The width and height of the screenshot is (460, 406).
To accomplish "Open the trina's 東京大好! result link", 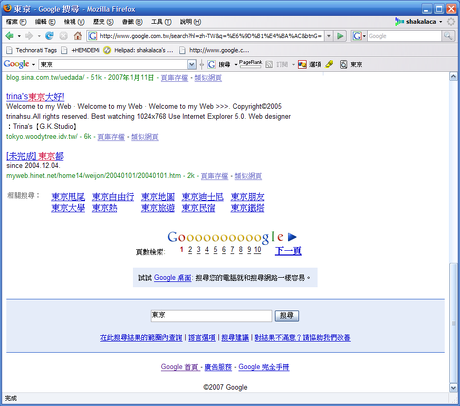I will click(35, 97).
